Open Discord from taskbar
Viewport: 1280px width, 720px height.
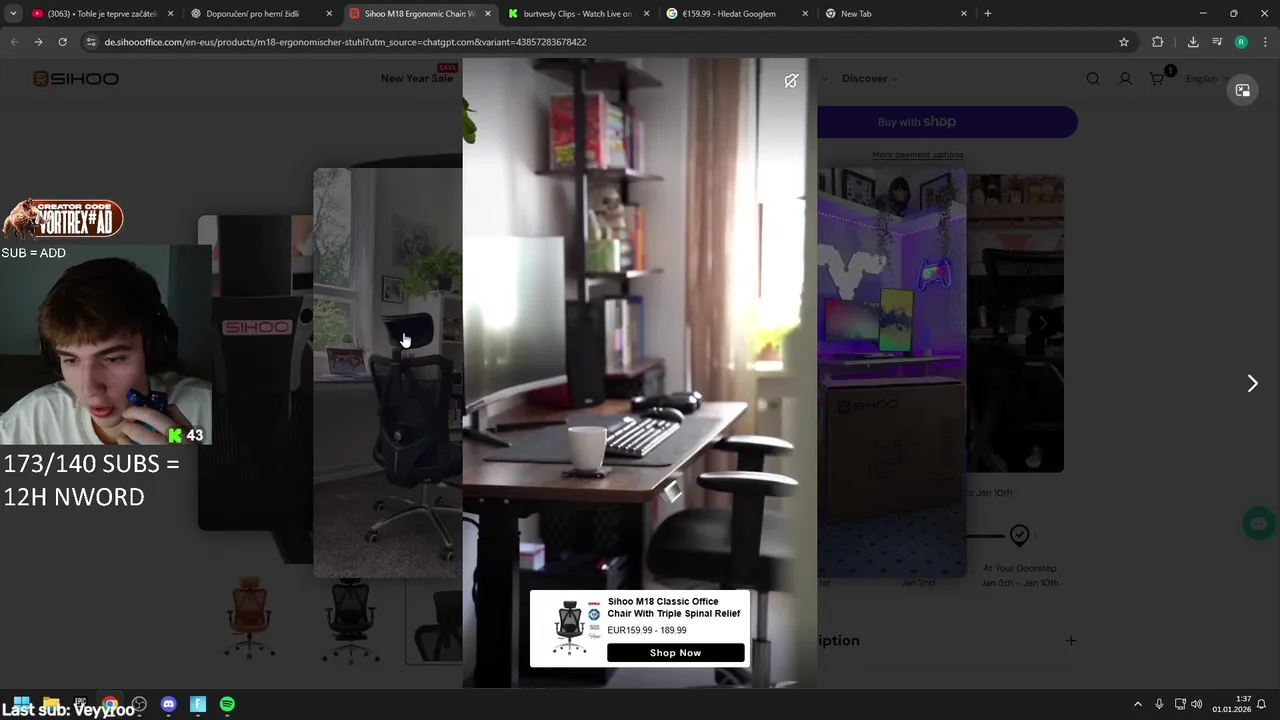(x=169, y=704)
